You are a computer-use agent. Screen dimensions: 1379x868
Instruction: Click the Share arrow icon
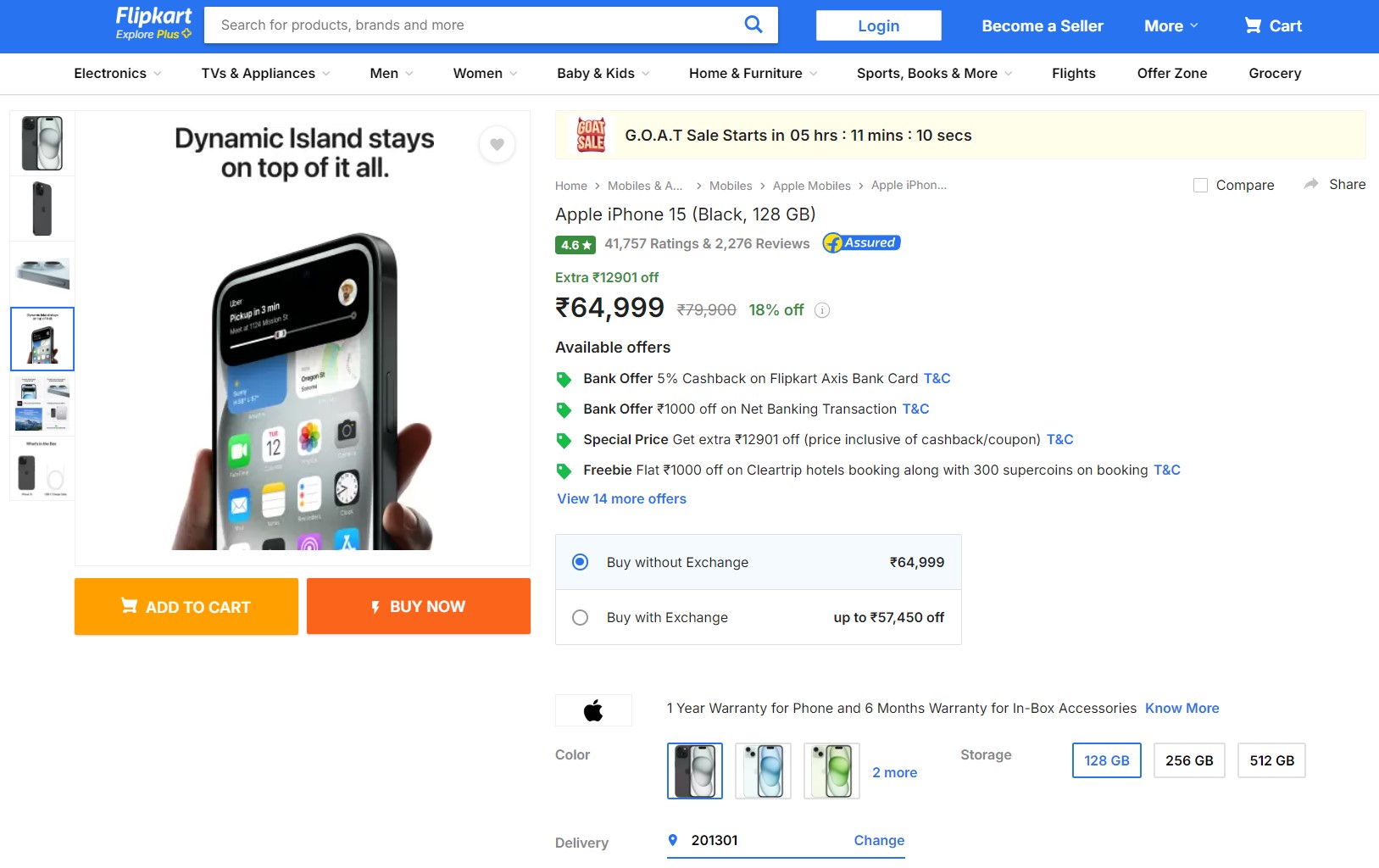point(1311,184)
